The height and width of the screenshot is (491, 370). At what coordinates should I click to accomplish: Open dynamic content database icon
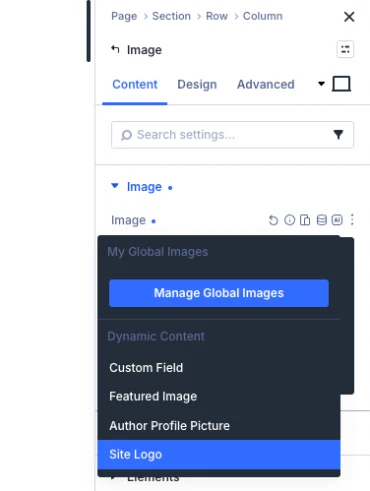(321, 220)
